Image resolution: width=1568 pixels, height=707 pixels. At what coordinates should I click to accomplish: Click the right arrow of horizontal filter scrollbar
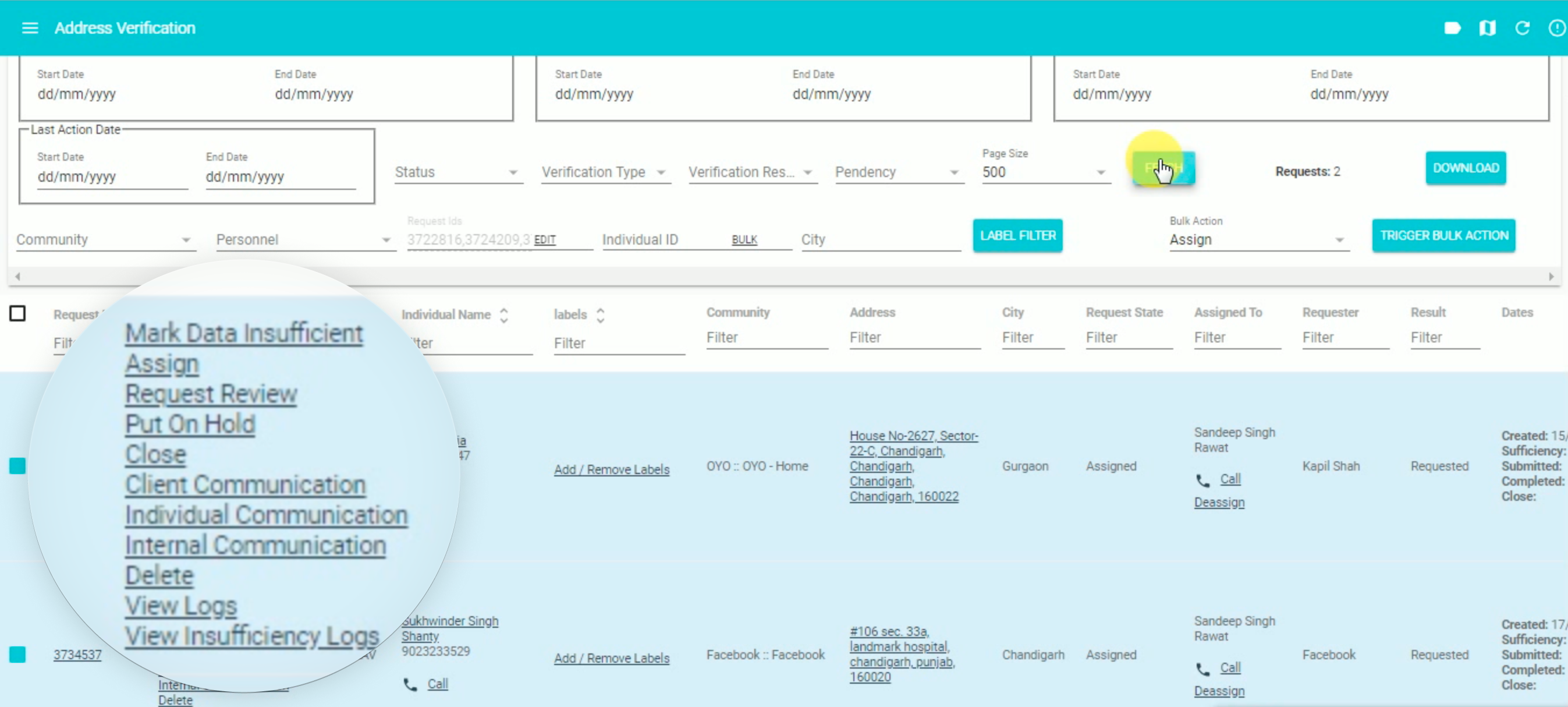click(1552, 276)
